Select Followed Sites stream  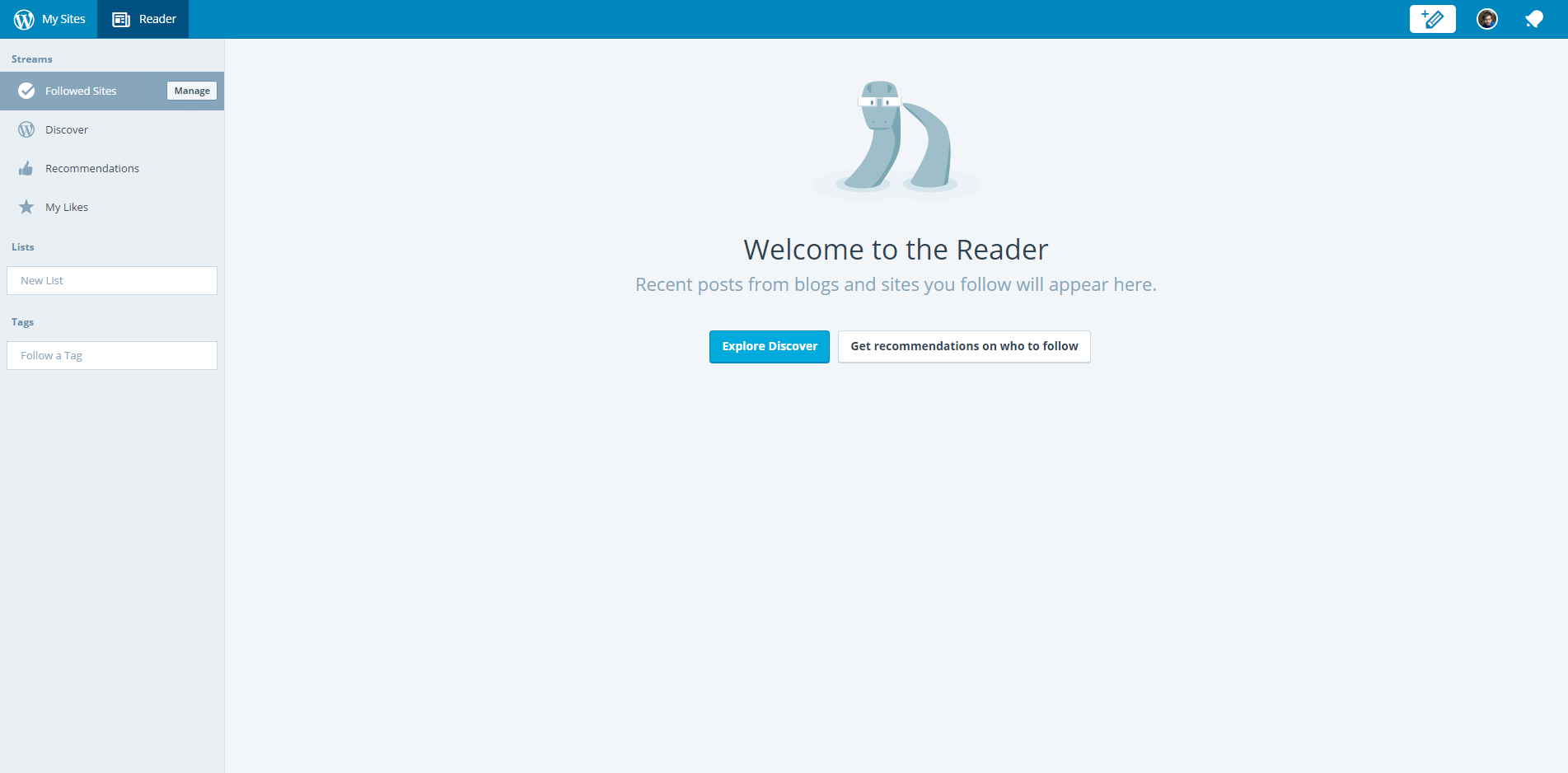coord(81,91)
